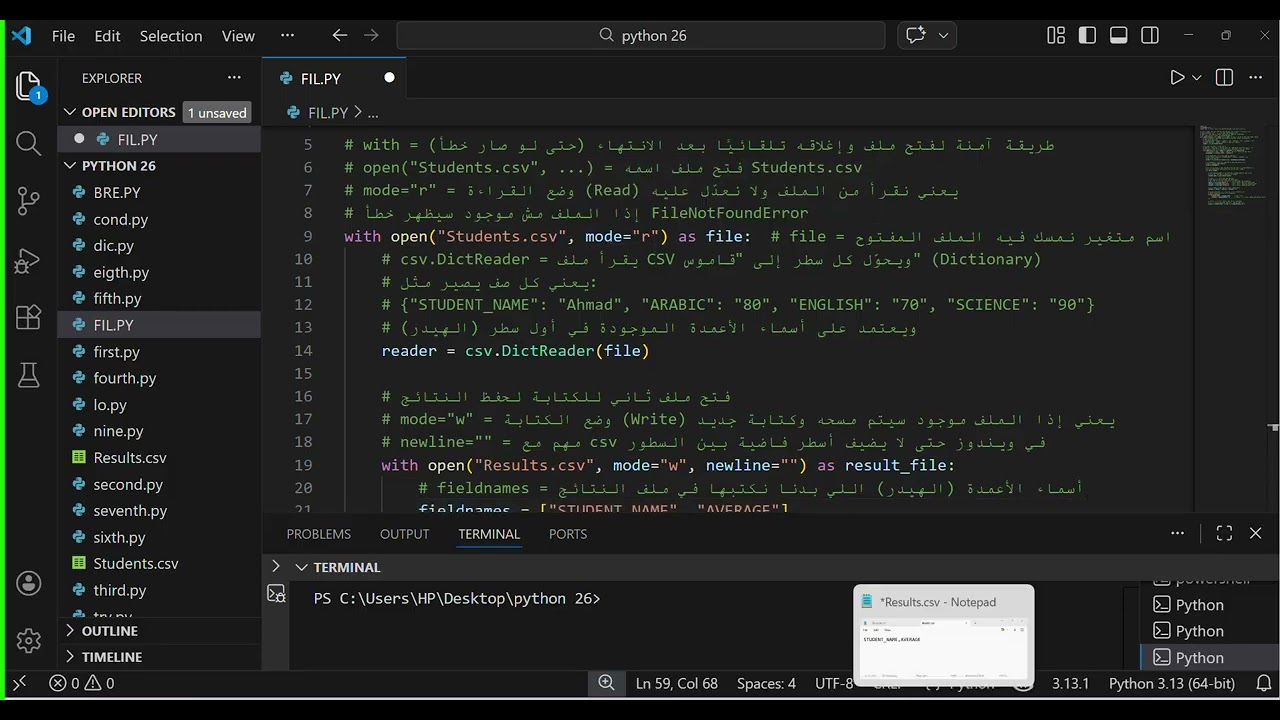Open the remote window icon in the status bar
The height and width of the screenshot is (720, 1280).
click(19, 683)
